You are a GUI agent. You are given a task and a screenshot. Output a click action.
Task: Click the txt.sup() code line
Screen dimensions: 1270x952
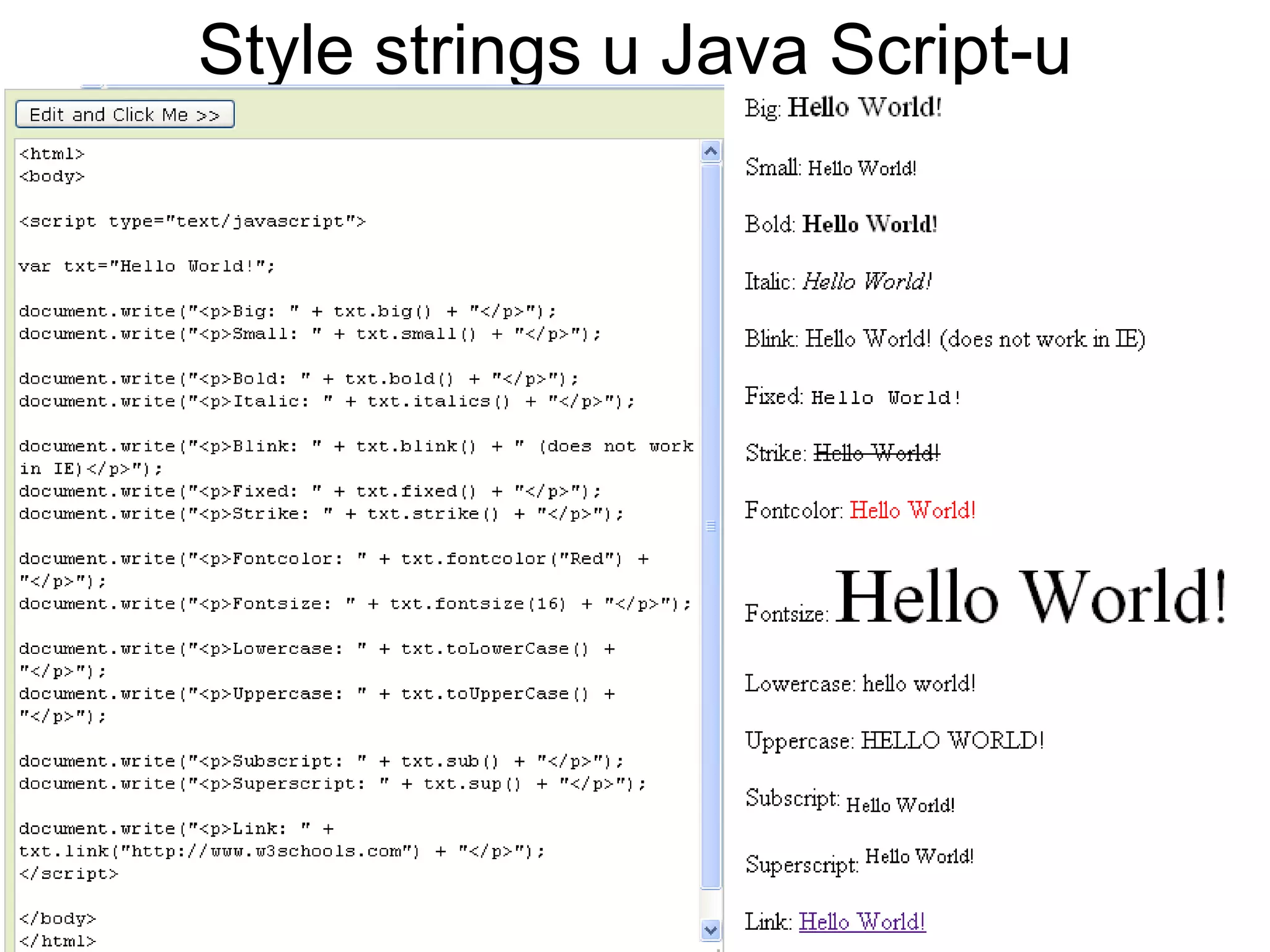(332, 784)
